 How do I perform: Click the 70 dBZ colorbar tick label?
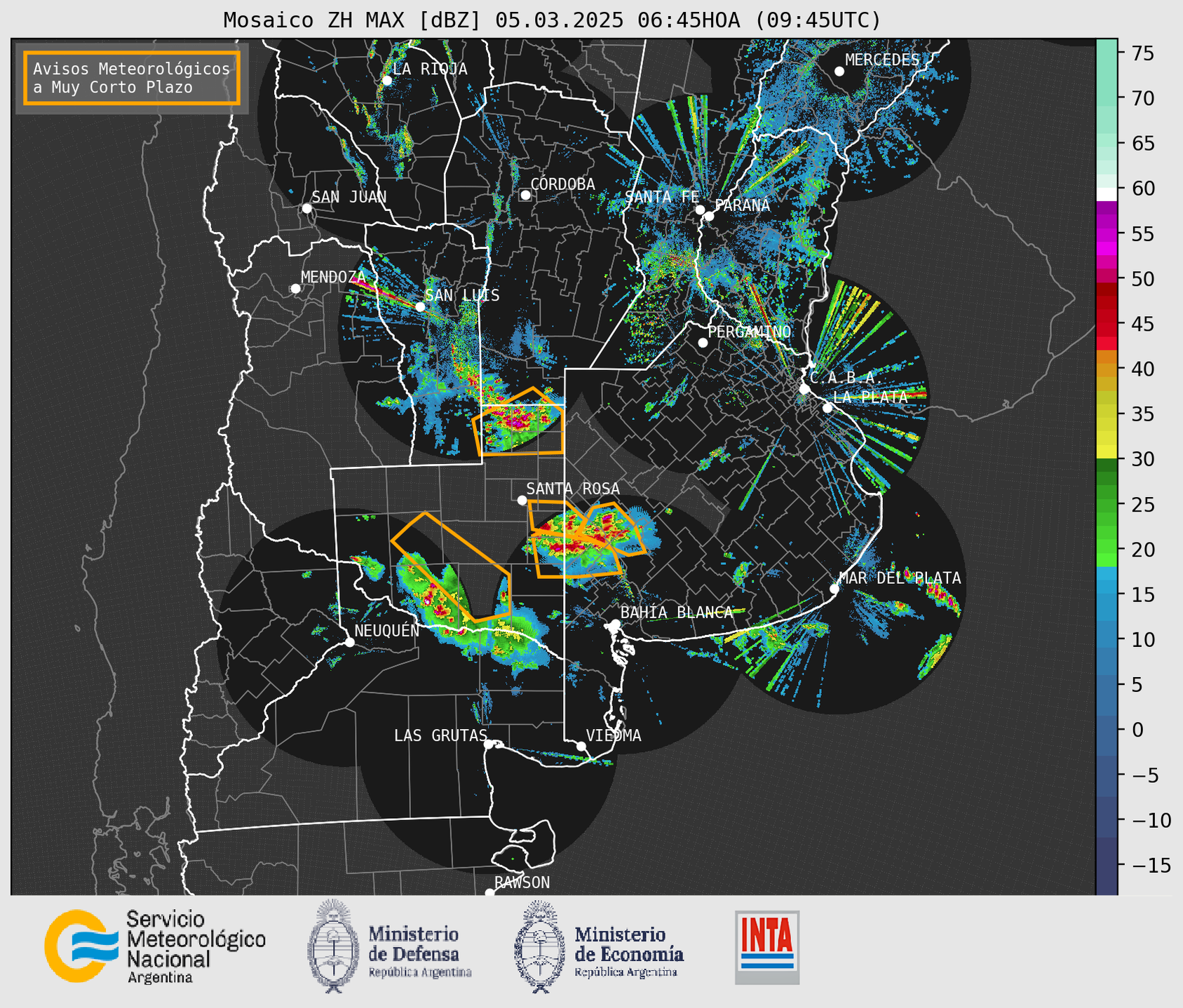(1142, 98)
